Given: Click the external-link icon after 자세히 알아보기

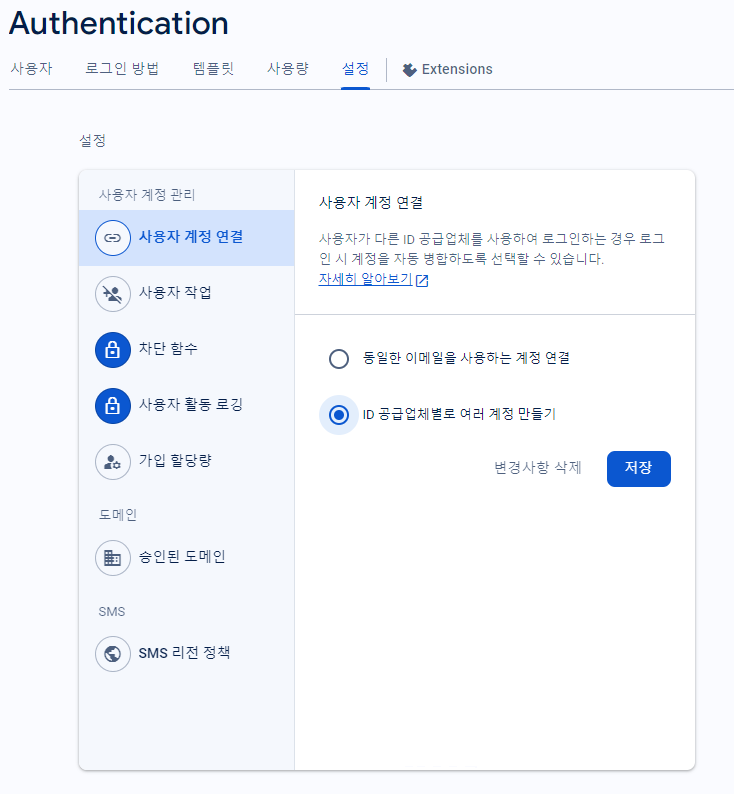Looking at the screenshot, I should click(422, 280).
